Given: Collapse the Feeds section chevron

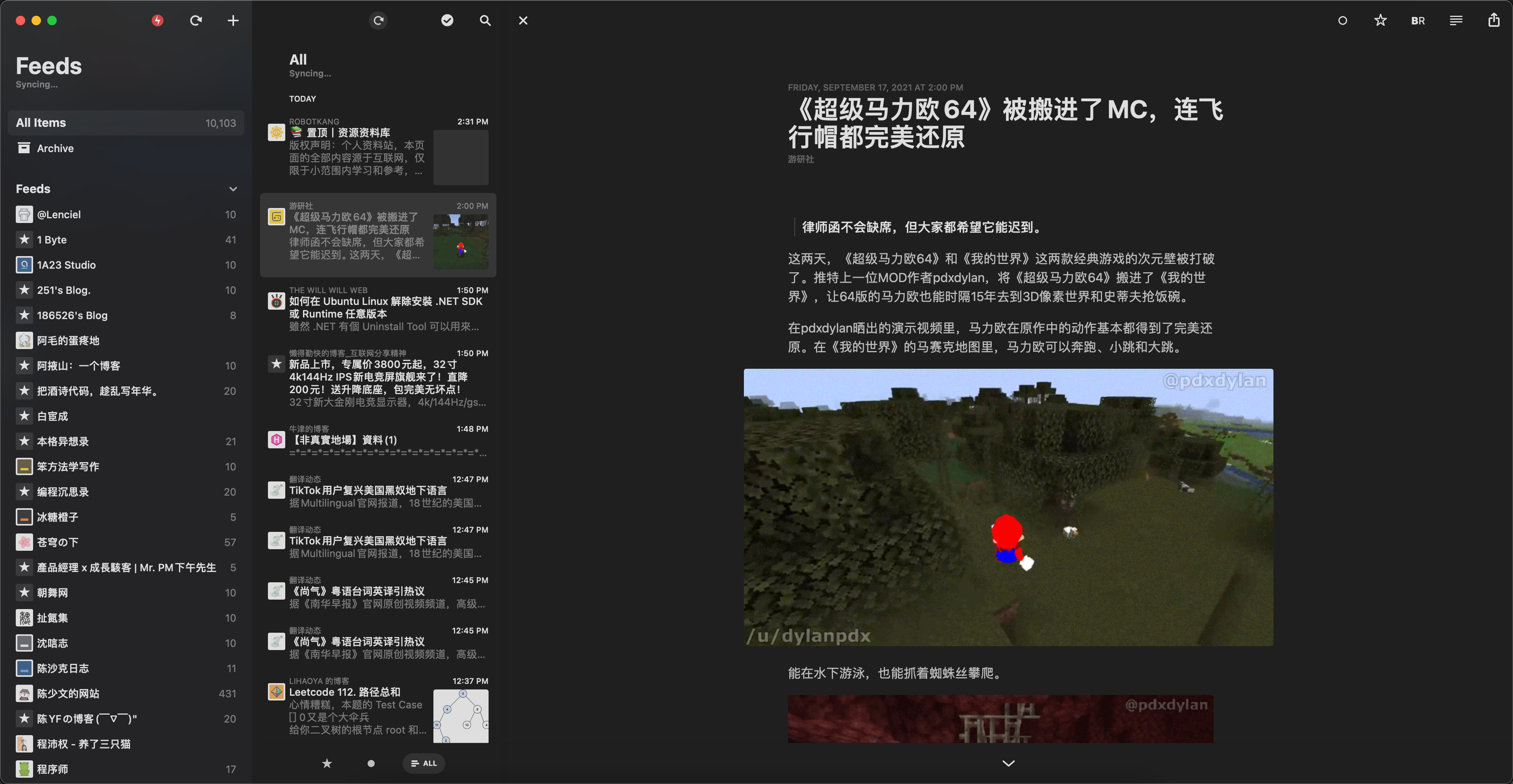Looking at the screenshot, I should coord(233,189).
